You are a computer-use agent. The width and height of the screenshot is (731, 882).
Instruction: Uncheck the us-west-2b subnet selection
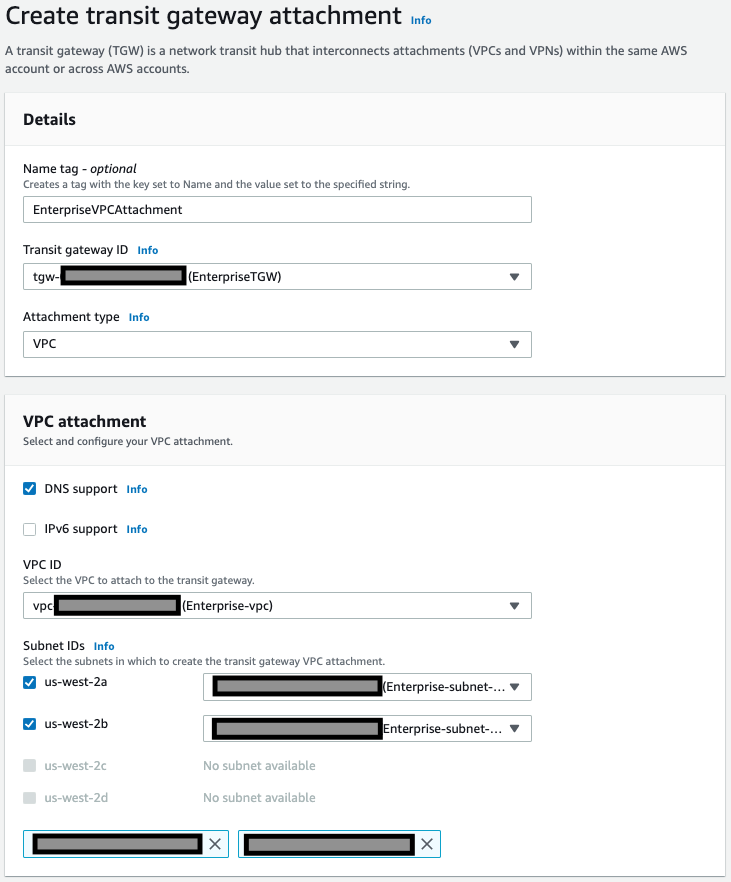(x=29, y=728)
